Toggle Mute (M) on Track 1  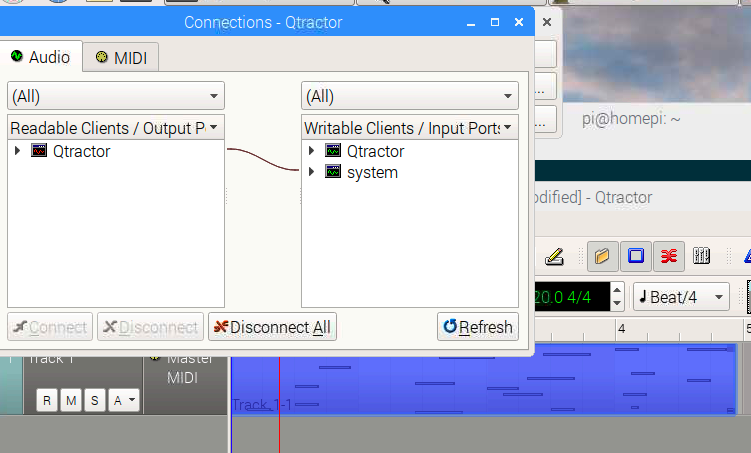point(71,400)
